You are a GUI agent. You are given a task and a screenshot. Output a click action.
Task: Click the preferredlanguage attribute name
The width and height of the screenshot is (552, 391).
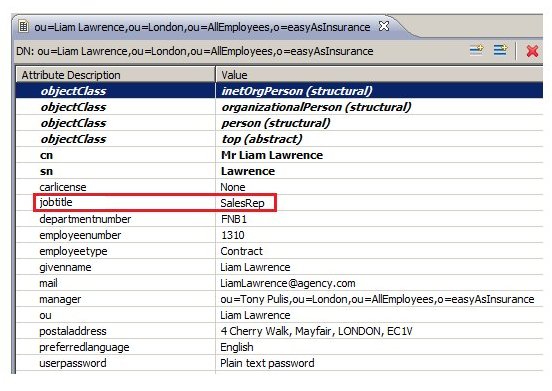84,347
